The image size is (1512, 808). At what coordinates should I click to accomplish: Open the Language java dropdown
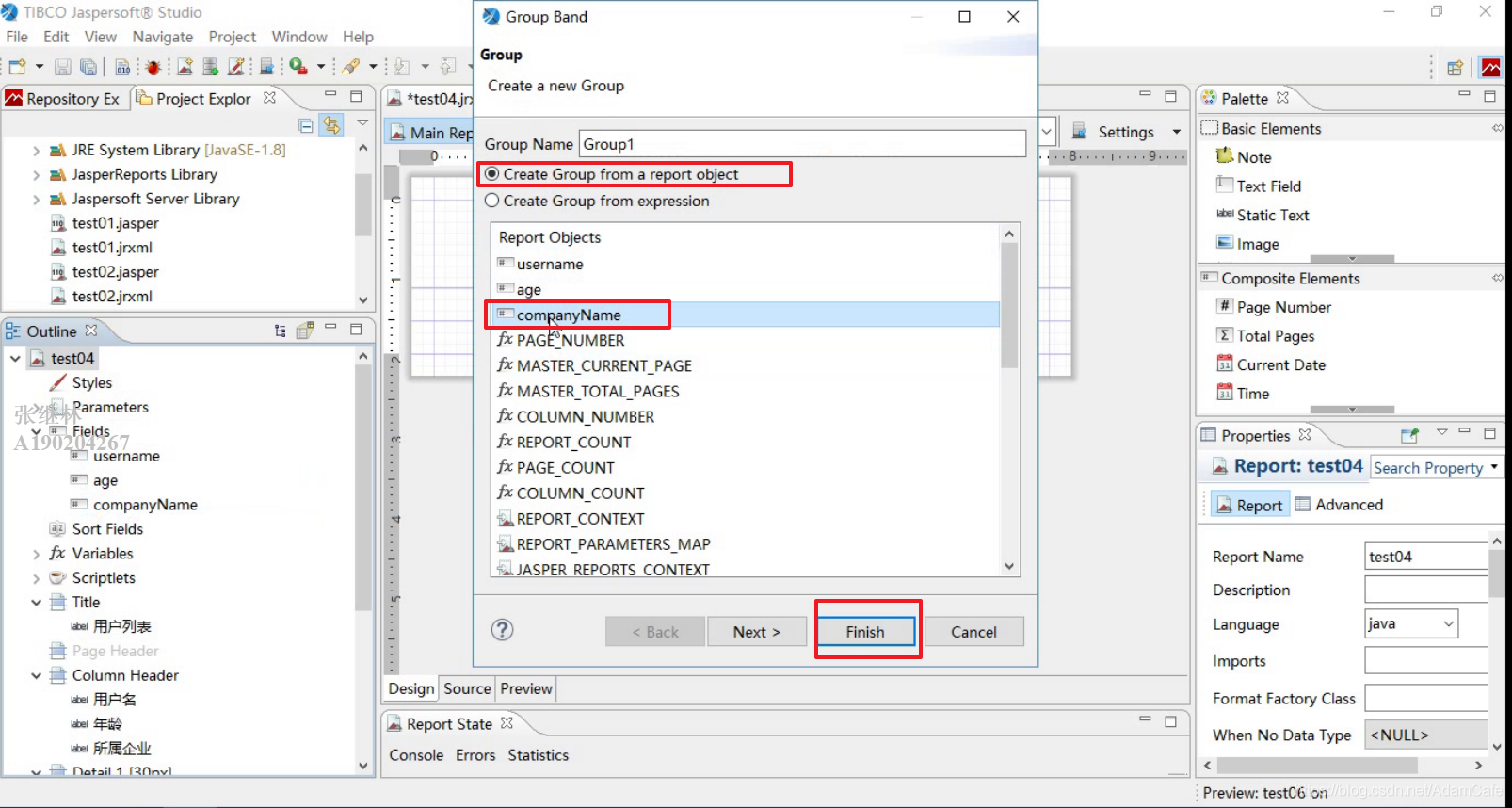pos(1448,623)
